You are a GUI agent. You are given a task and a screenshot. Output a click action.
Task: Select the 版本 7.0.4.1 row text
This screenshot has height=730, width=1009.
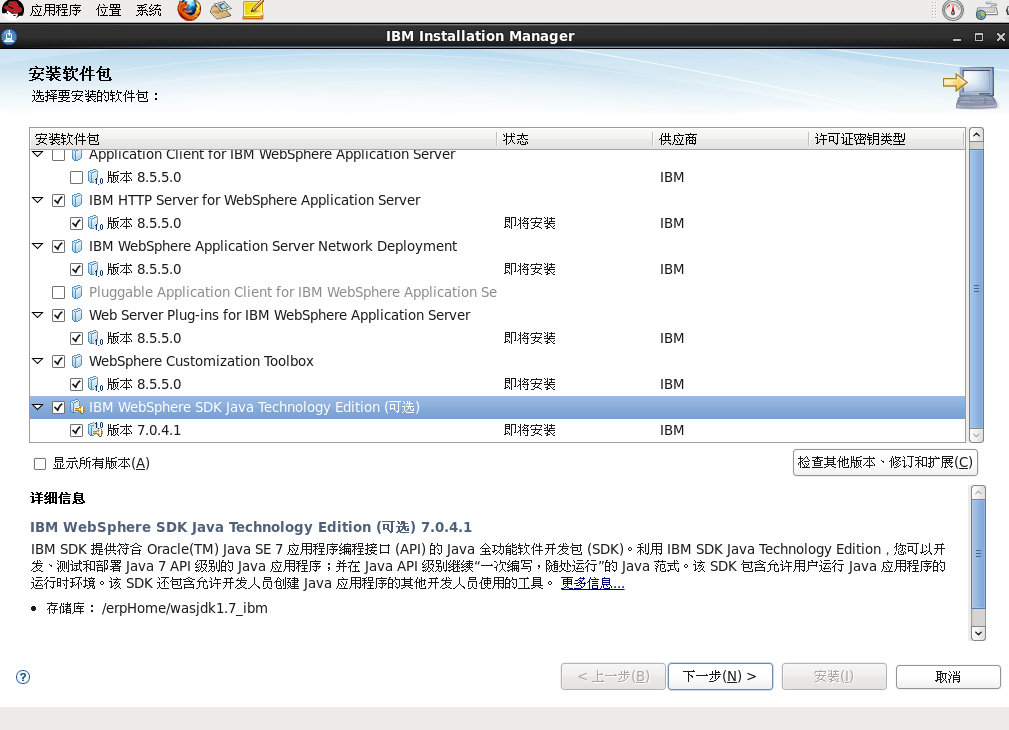pos(143,430)
